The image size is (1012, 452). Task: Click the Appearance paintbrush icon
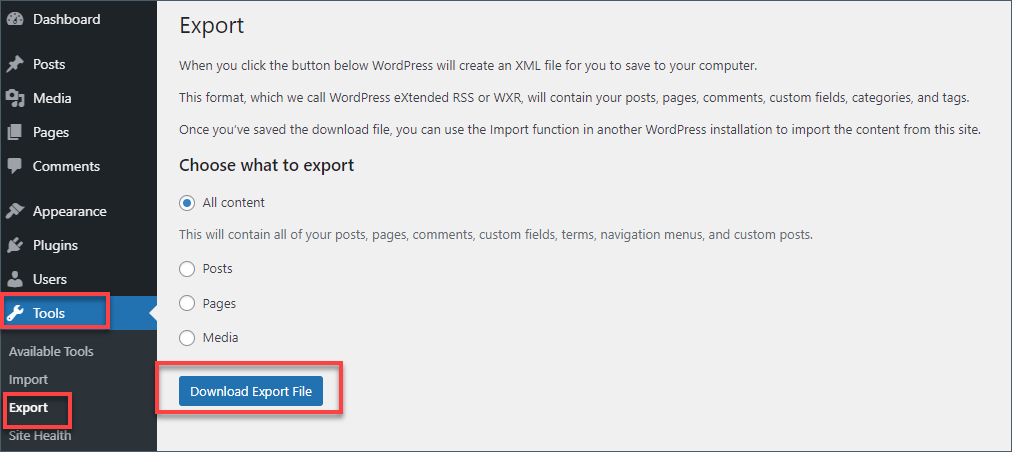15,211
